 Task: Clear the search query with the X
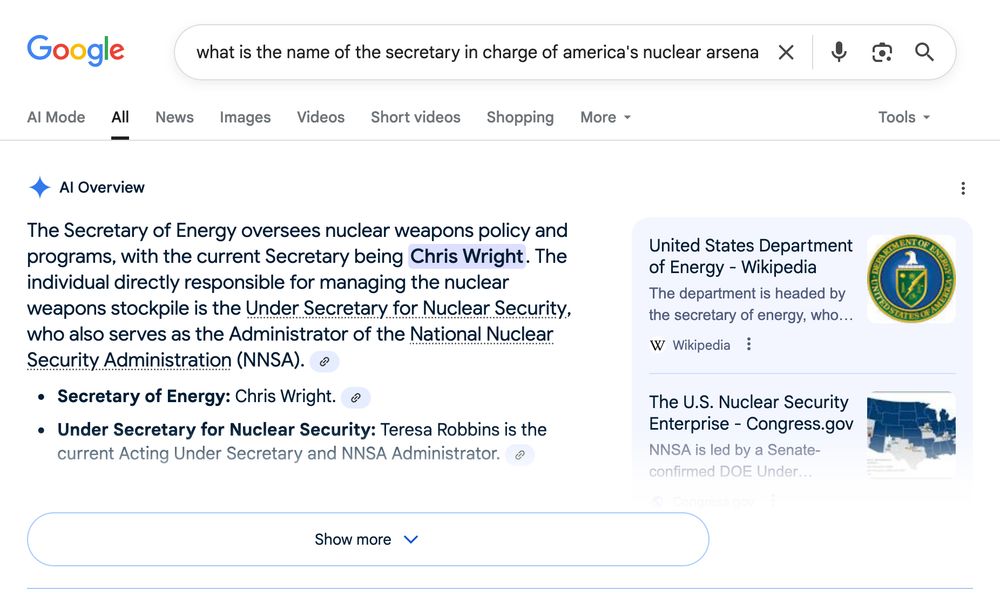[786, 52]
